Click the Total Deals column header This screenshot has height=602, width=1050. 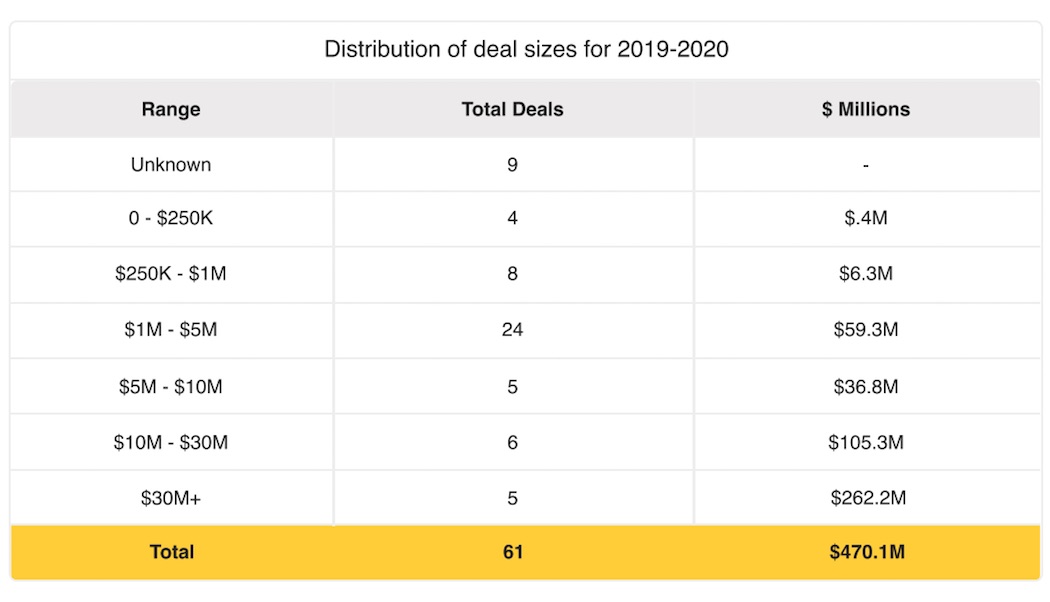[512, 109]
